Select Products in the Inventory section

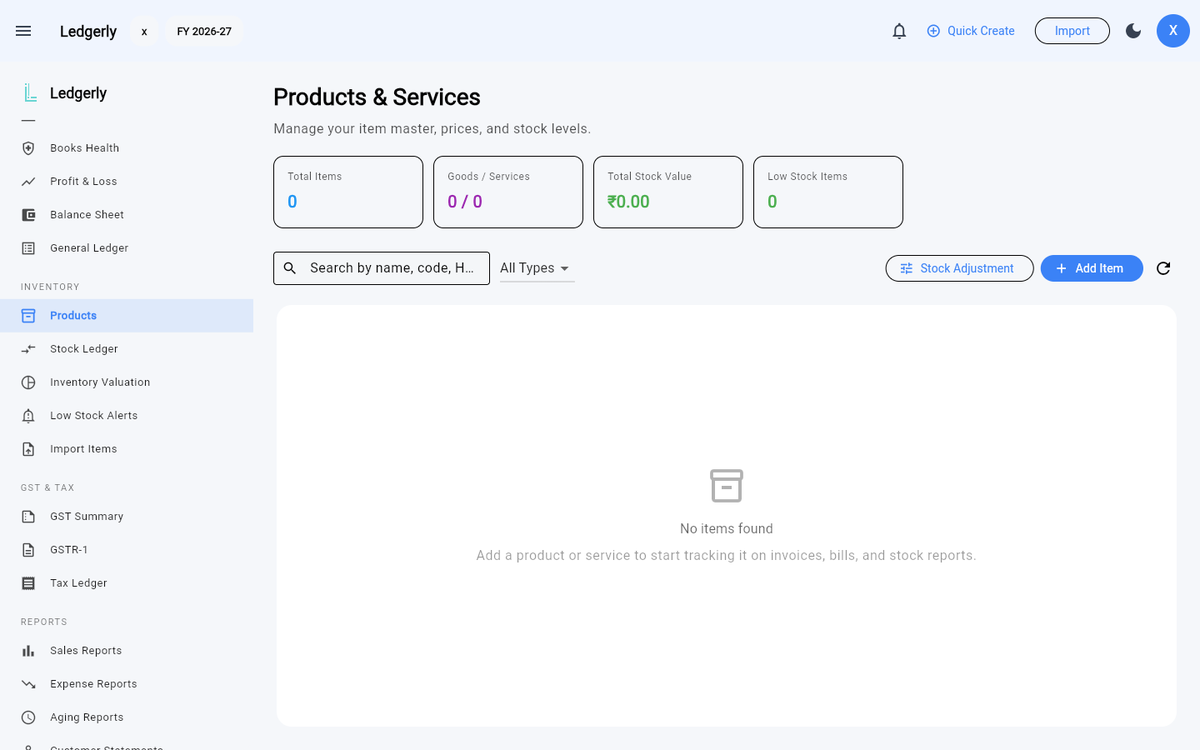point(126,315)
